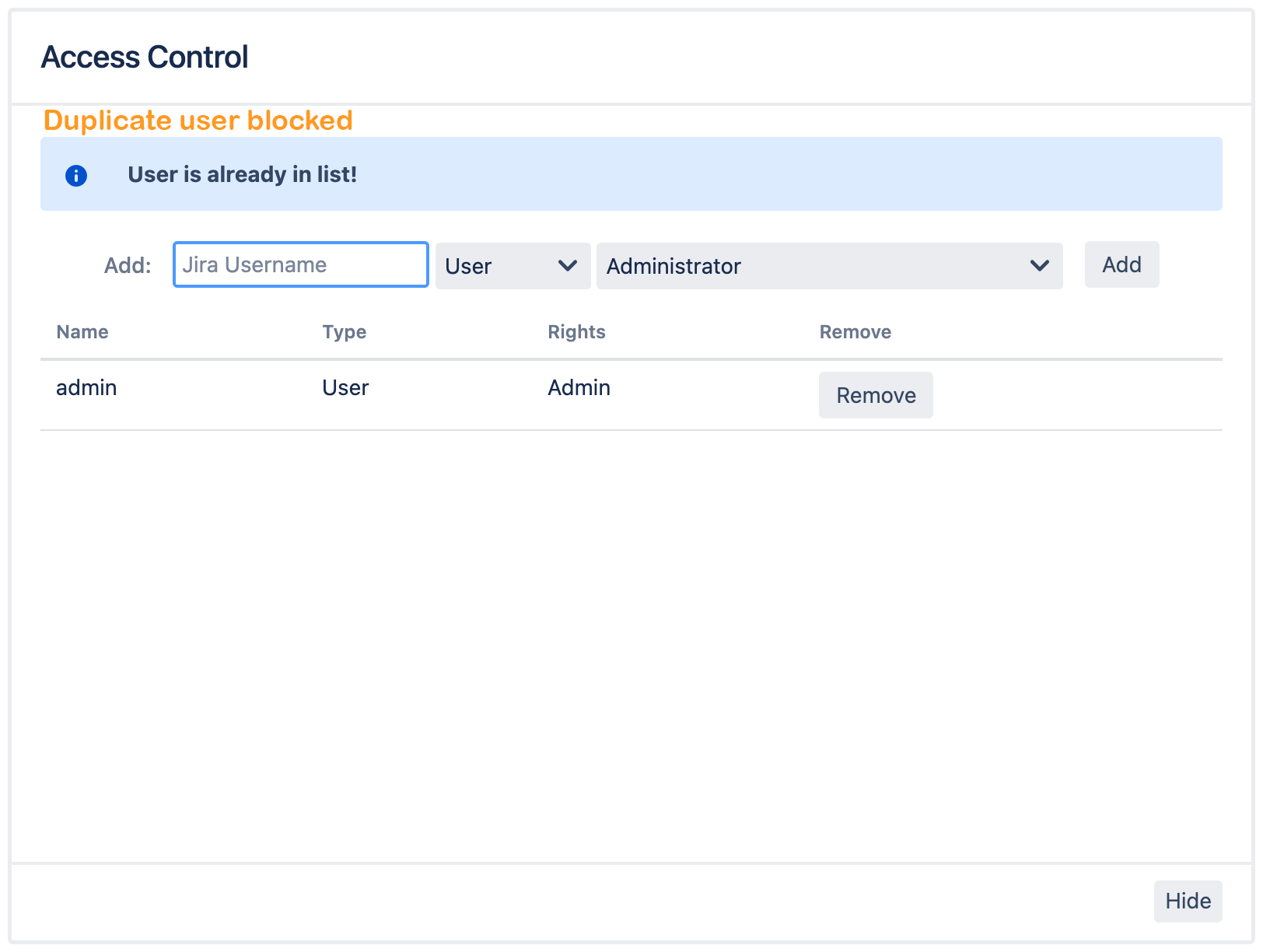The width and height of the screenshot is (1263, 952).
Task: Click the Type column header
Action: pos(344,332)
